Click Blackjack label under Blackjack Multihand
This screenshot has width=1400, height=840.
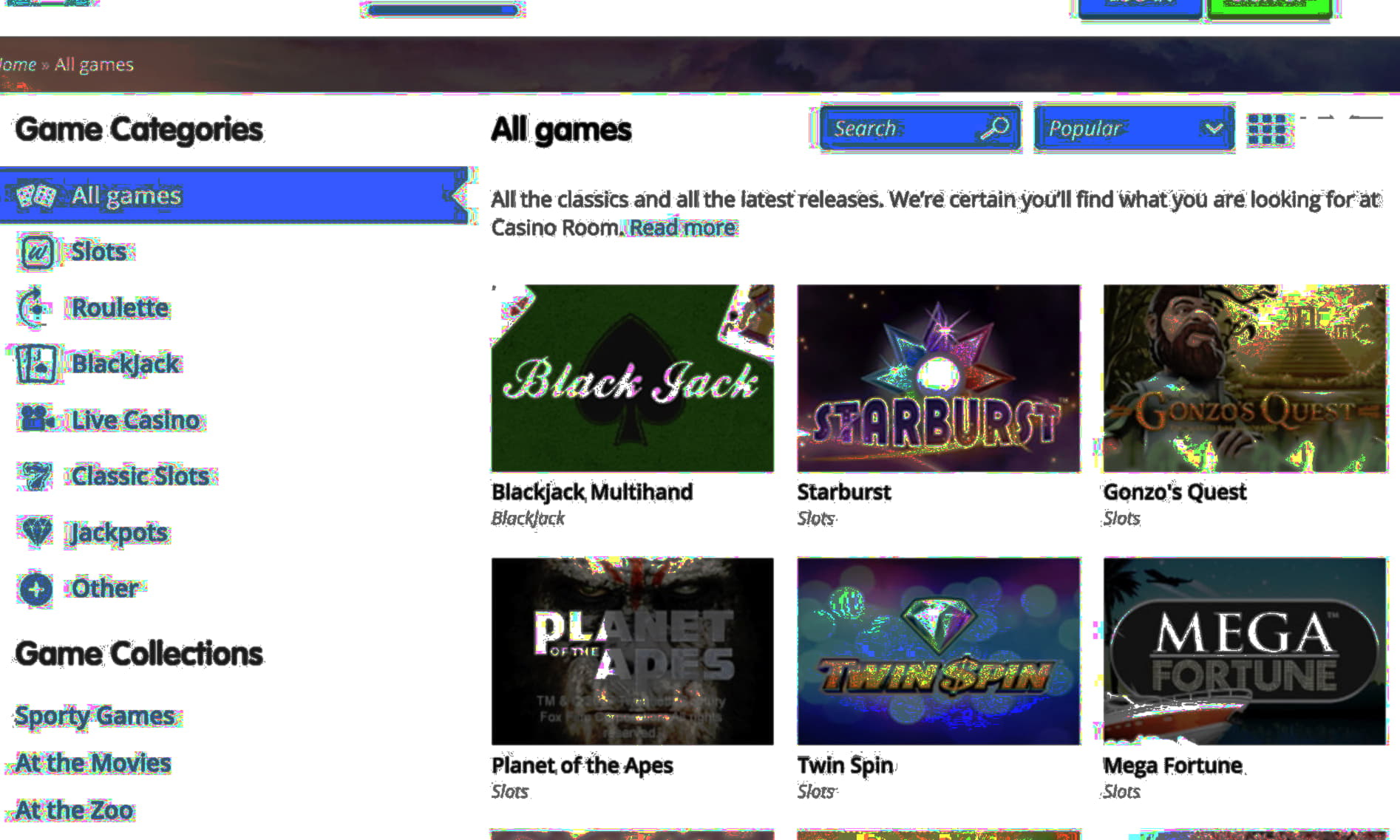tap(528, 519)
